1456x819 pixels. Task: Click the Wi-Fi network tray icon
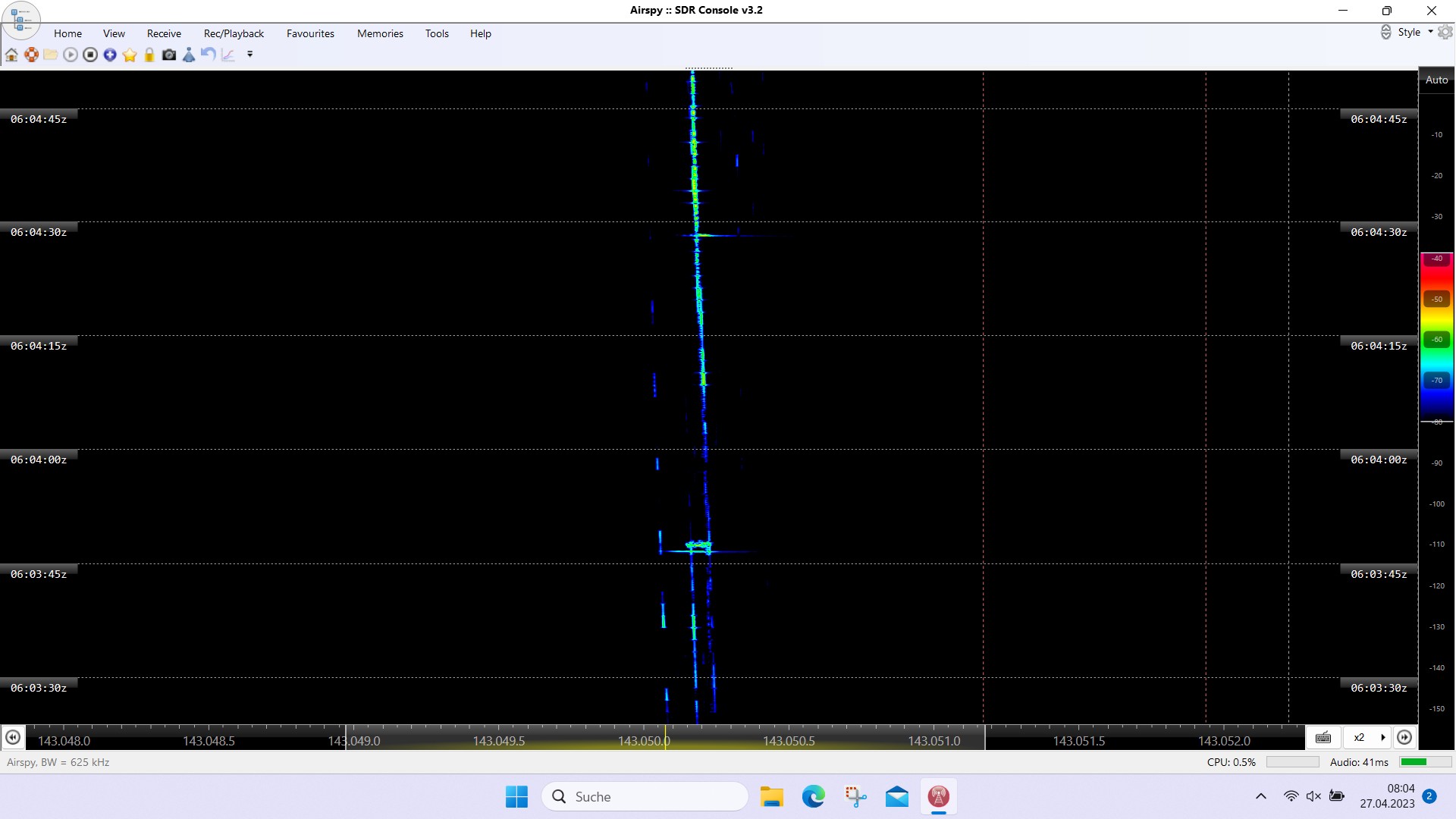(x=1291, y=796)
